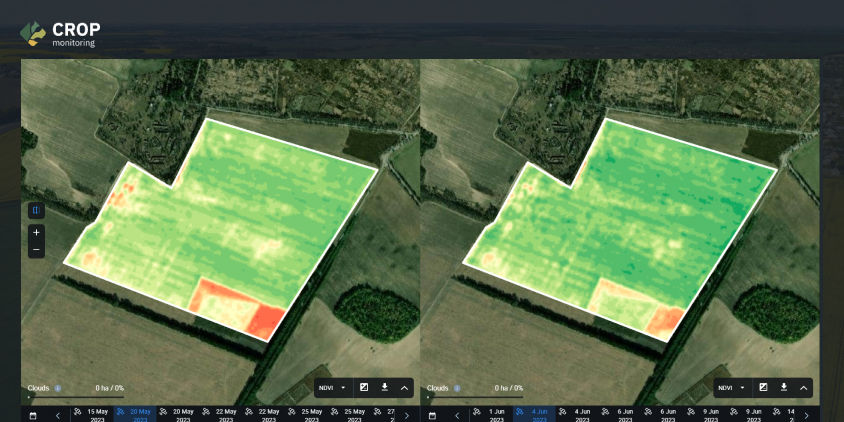Select the highlighted 4 Jun 2023 date
The image size is (844, 422).
tap(534, 415)
